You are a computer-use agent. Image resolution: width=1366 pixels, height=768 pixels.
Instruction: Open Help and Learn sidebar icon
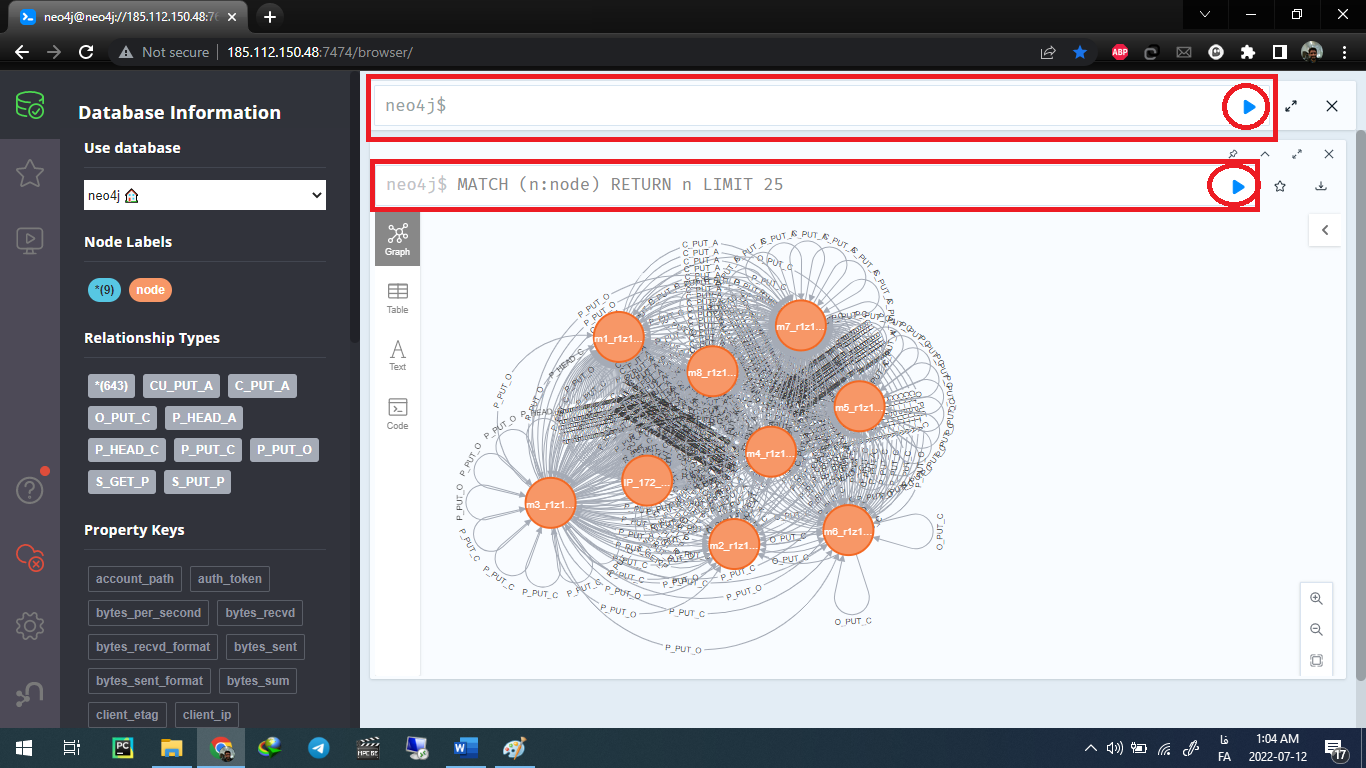coord(30,490)
